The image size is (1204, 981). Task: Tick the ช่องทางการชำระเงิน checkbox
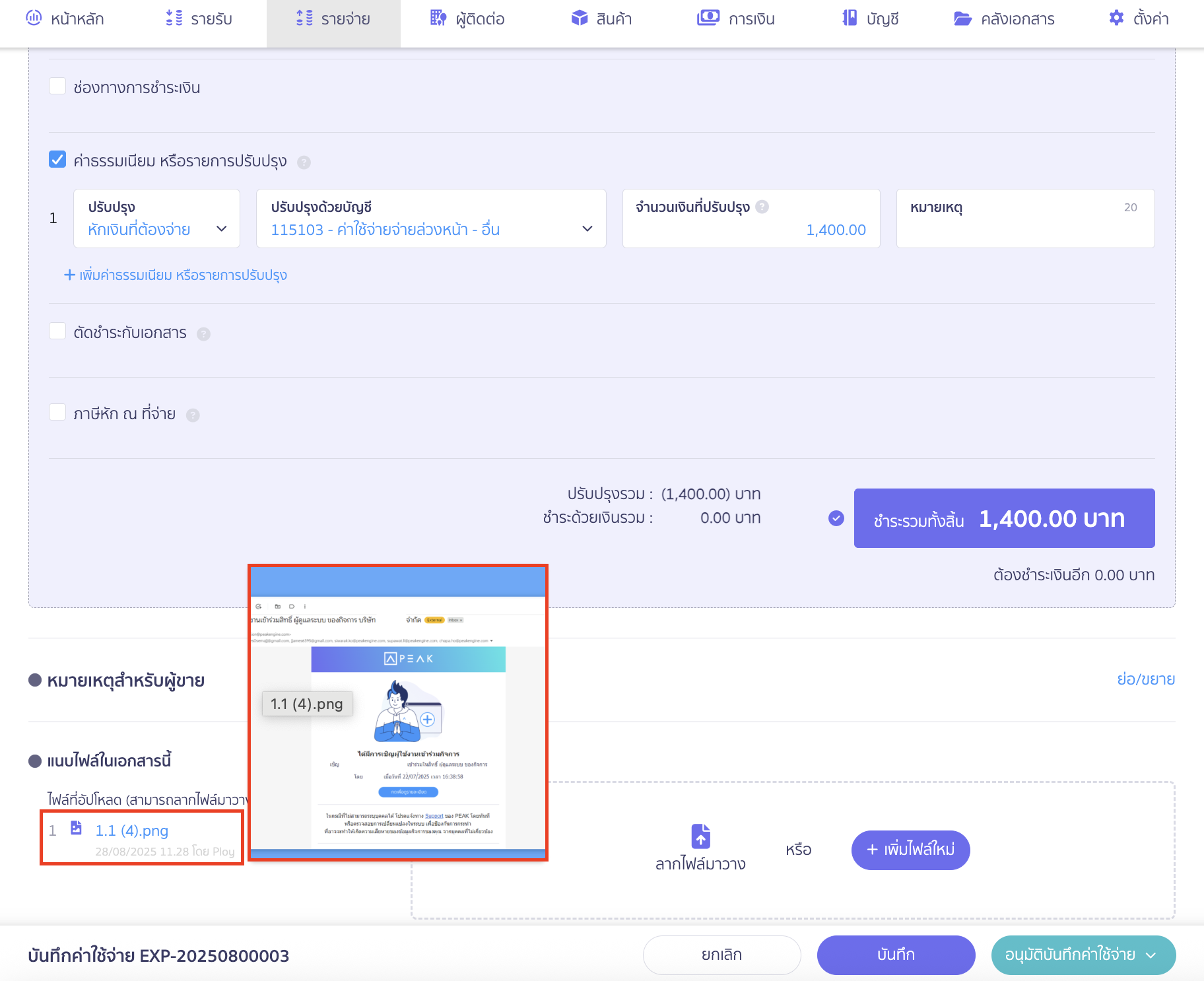pos(57,86)
